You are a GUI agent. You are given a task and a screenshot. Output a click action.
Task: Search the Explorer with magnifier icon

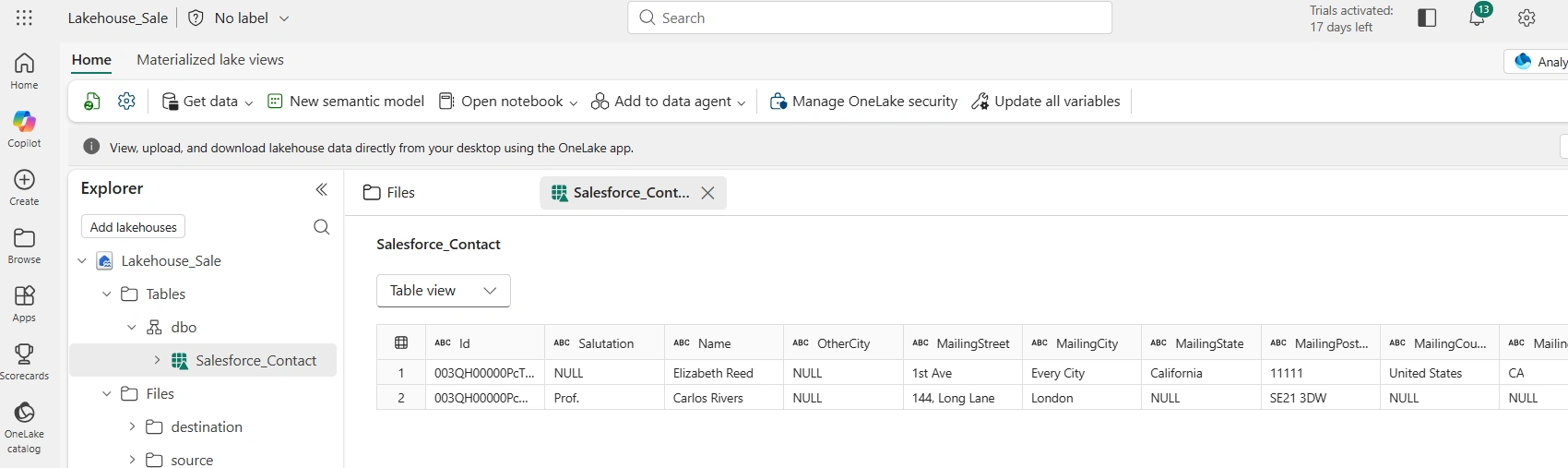322,227
